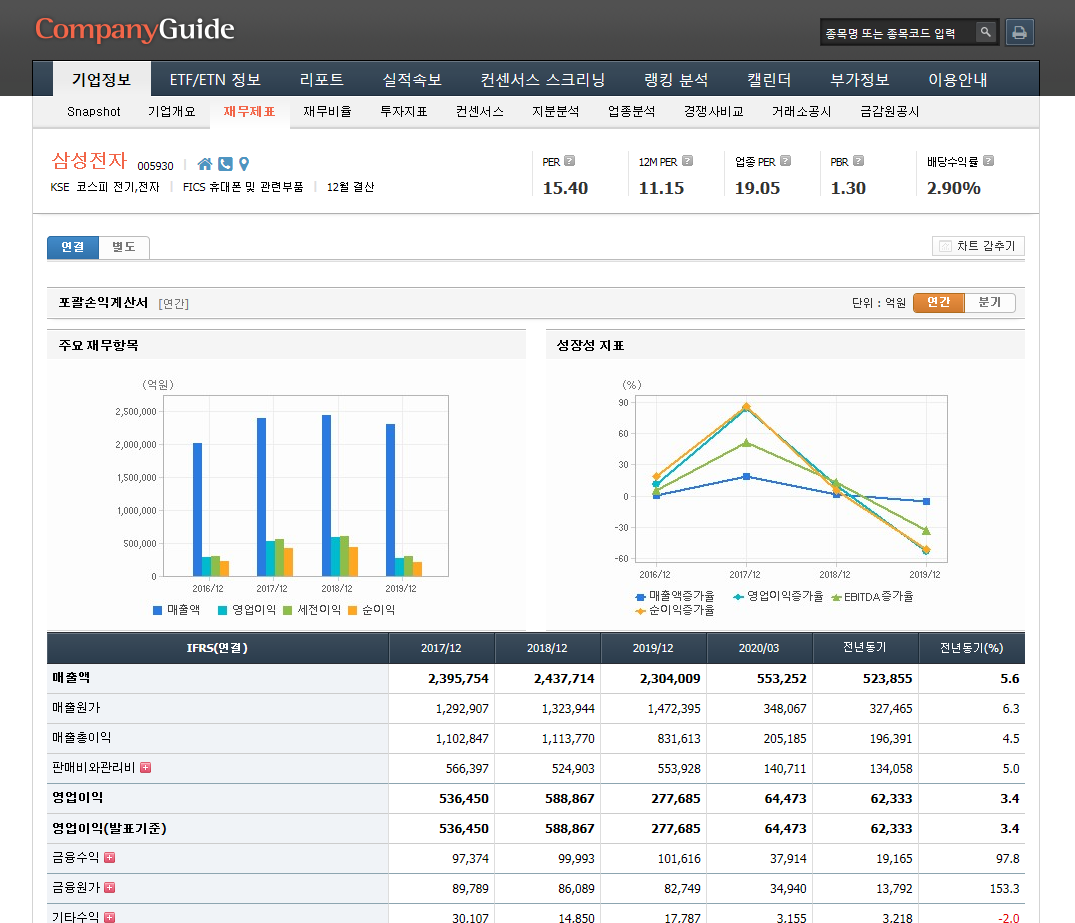This screenshot has height=923, width=1075.
Task: Expand the 금융수익 row plus icon
Action: [x=110, y=857]
